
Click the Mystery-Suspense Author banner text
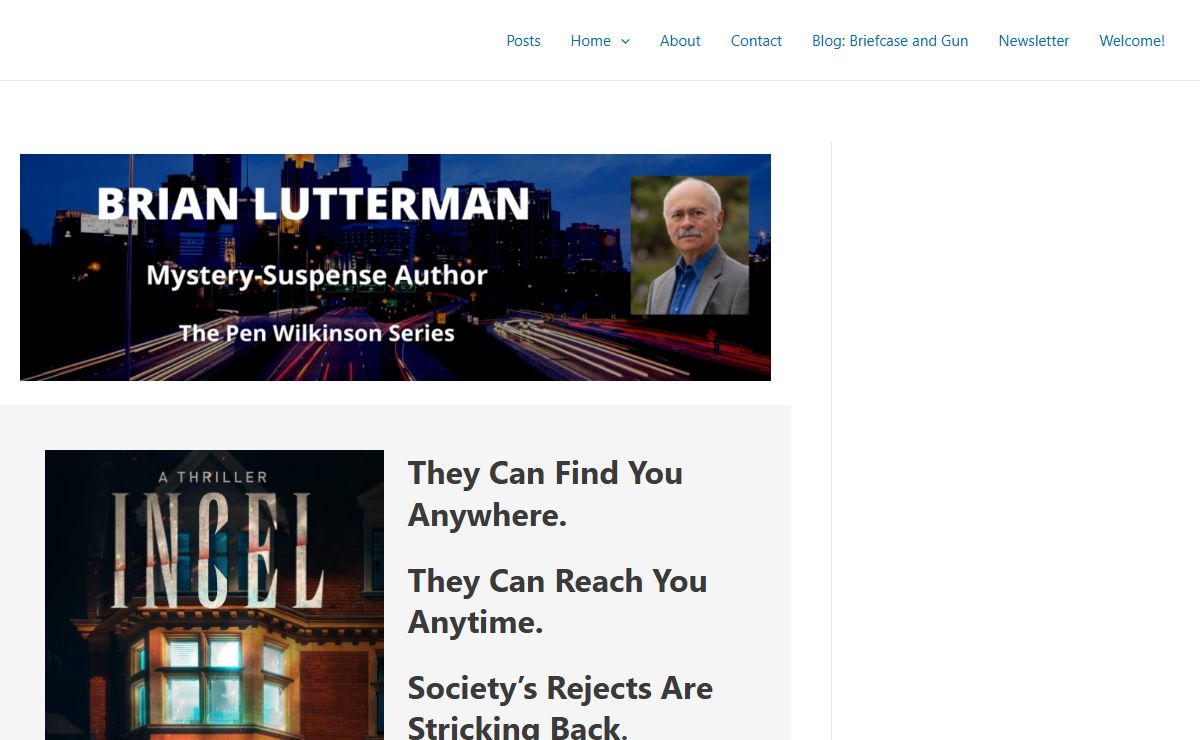tap(317, 275)
